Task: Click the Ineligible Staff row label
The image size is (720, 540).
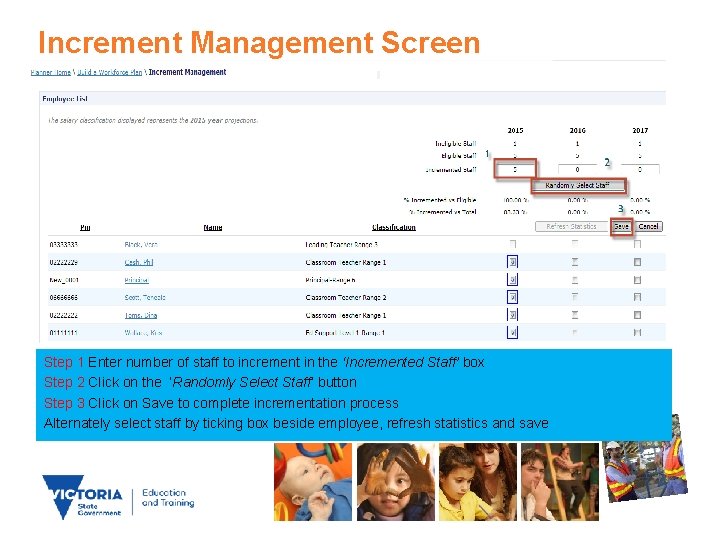Action: 456,144
